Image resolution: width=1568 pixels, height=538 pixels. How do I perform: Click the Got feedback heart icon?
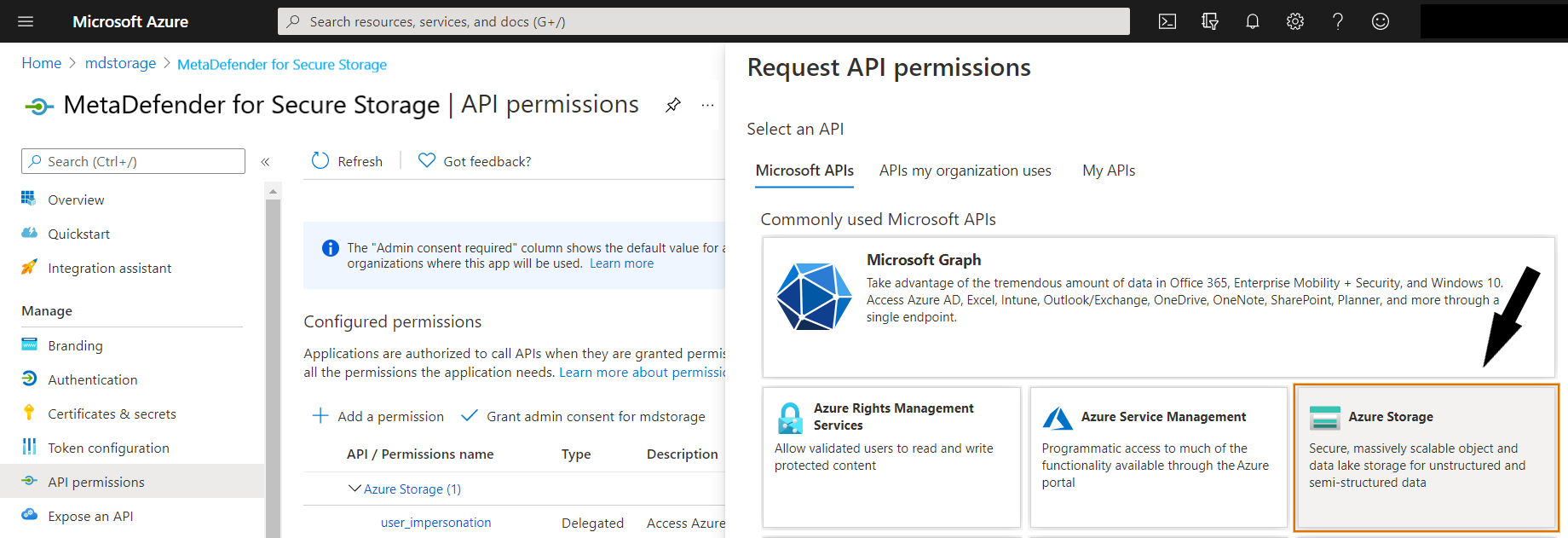[427, 160]
